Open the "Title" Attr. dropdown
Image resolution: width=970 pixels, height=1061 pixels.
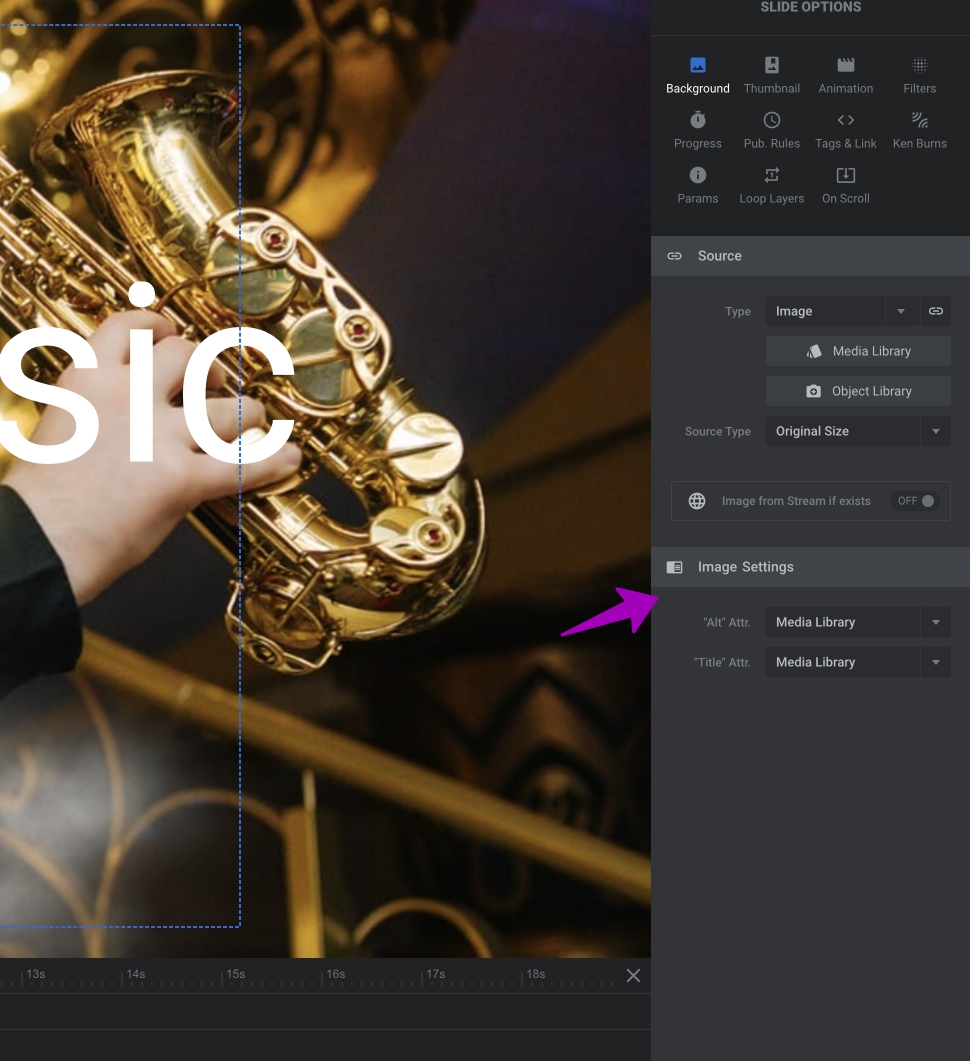point(857,662)
